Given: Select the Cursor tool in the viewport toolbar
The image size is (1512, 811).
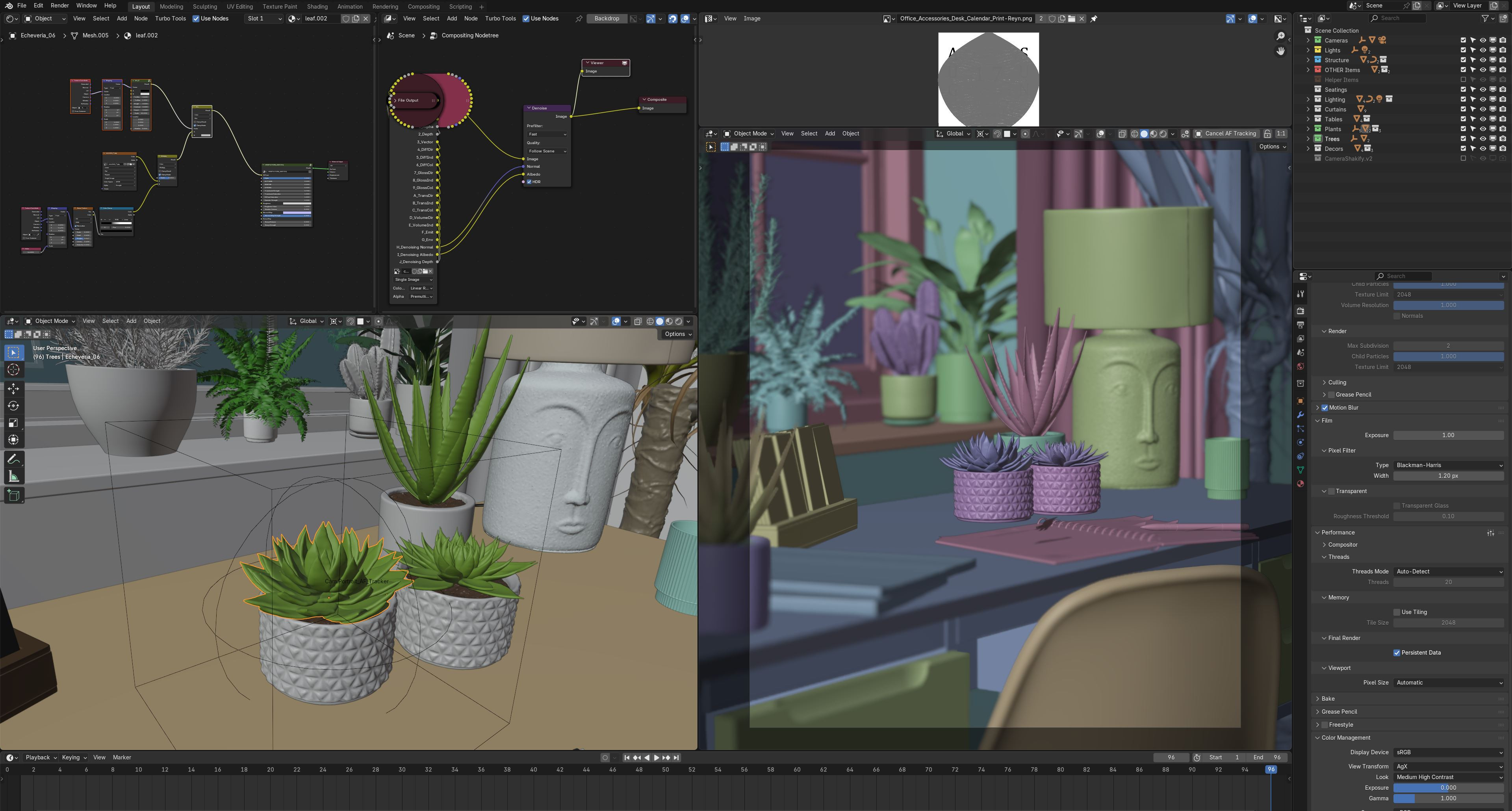Looking at the screenshot, I should pyautogui.click(x=13, y=370).
